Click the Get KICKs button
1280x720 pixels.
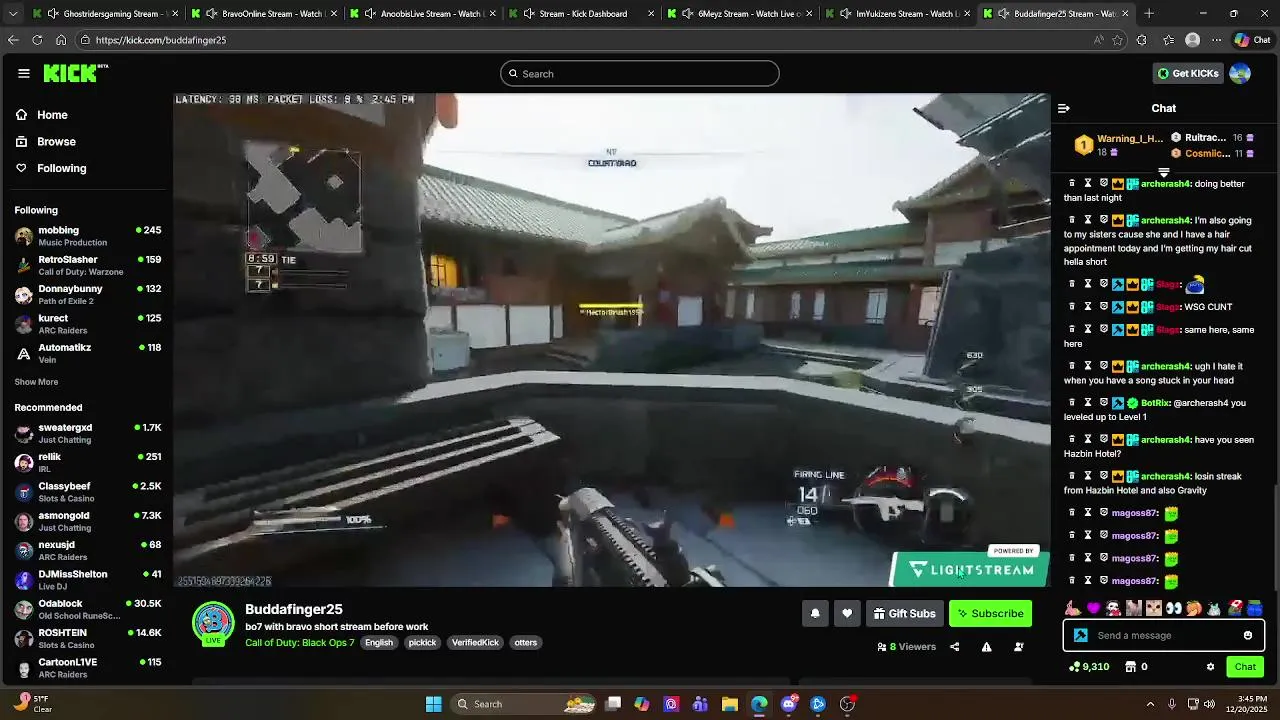click(1188, 73)
